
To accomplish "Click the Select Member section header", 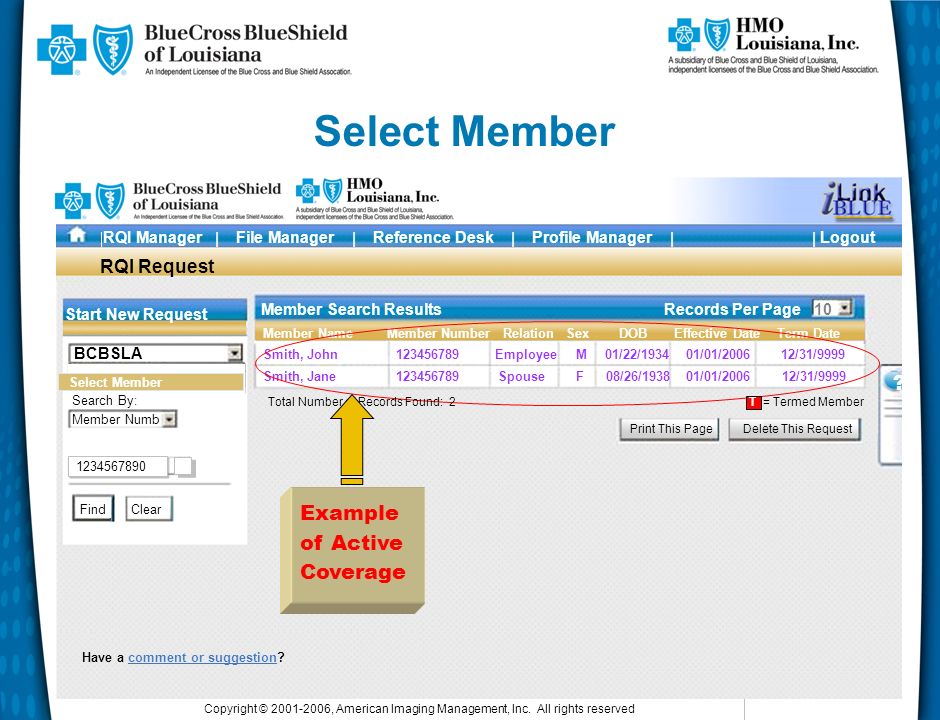I will 151,382.
